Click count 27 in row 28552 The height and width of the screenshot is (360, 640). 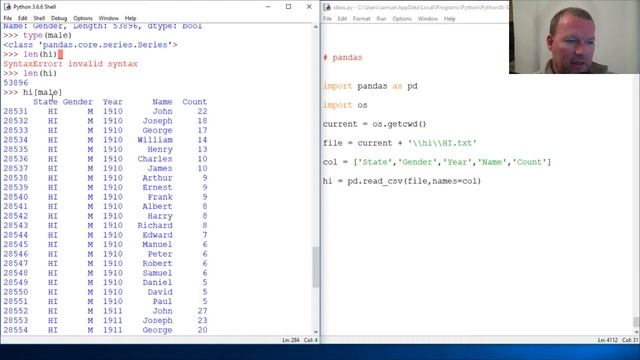tap(202, 311)
